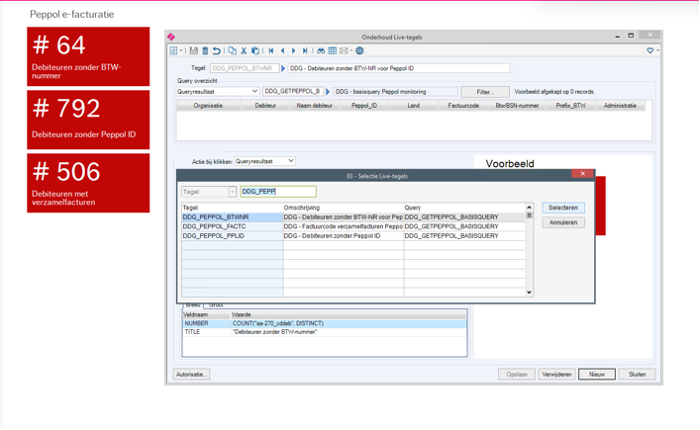This screenshot has height=430, width=700.
Task: Click the favorites heart icon
Action: tap(650, 50)
